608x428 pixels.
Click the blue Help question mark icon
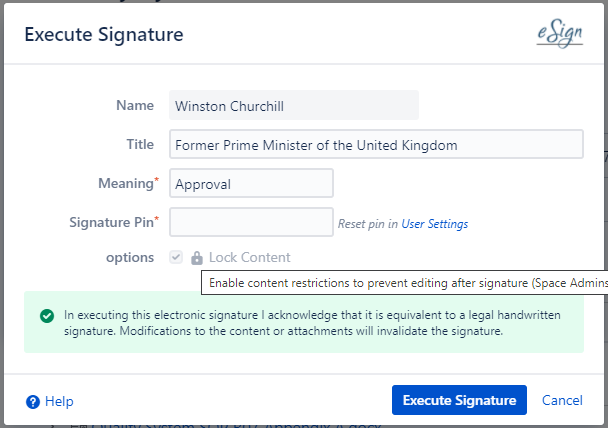coord(33,401)
